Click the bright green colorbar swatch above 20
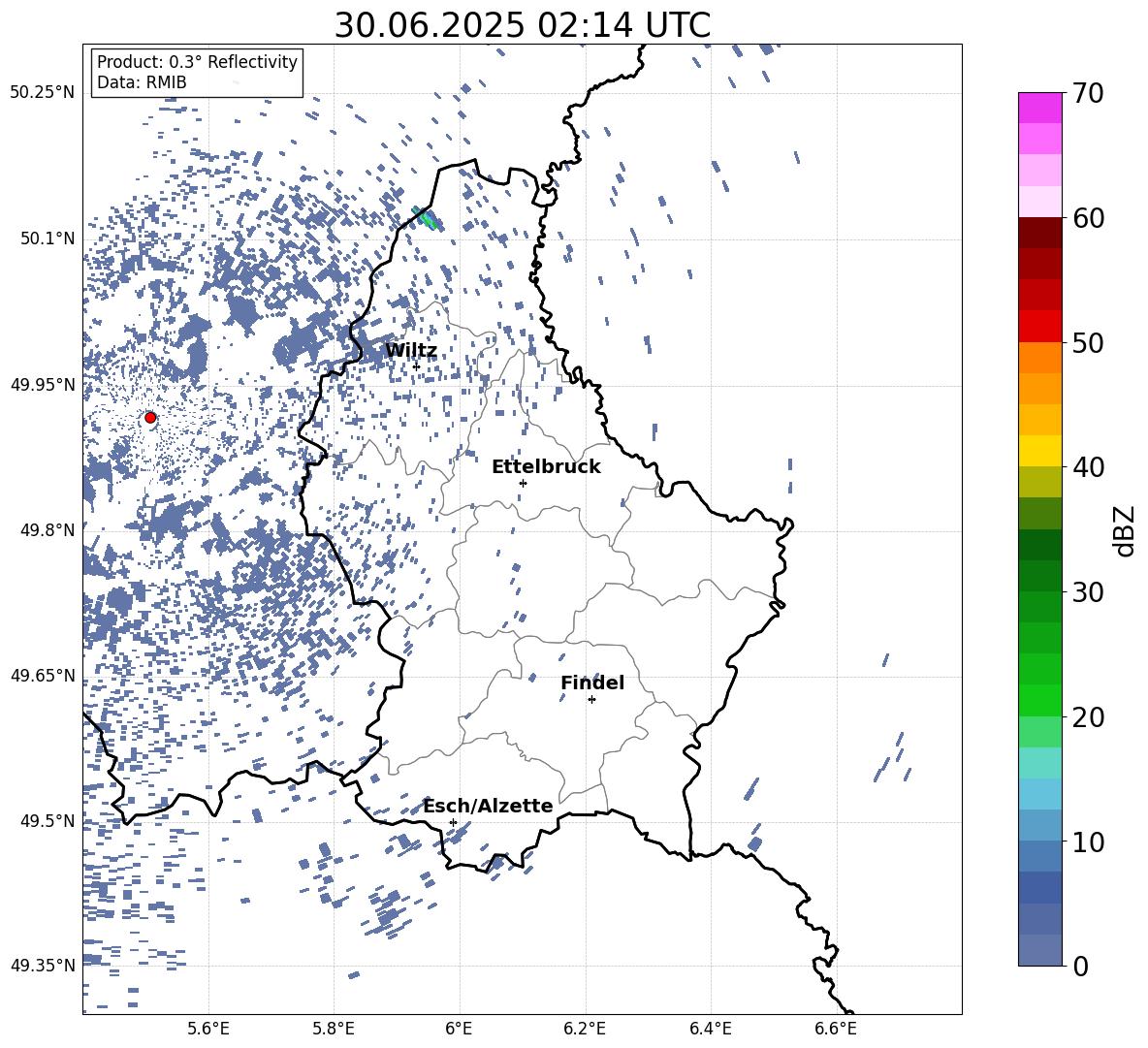Viewport: 1148px width, 1048px height. (x=1039, y=700)
